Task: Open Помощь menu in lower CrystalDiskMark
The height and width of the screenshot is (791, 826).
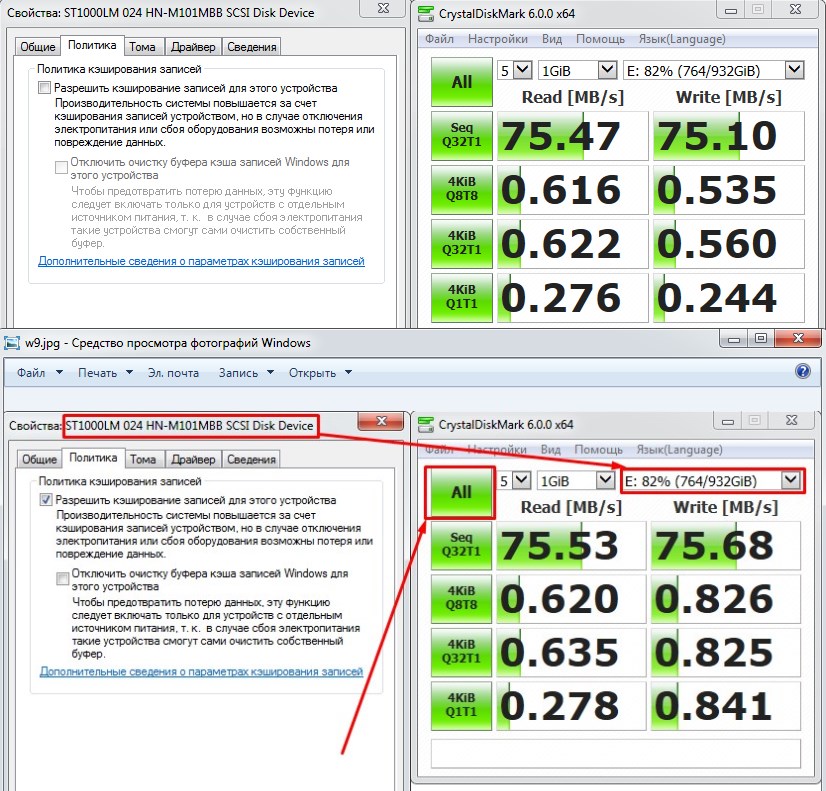Action: pos(598,449)
